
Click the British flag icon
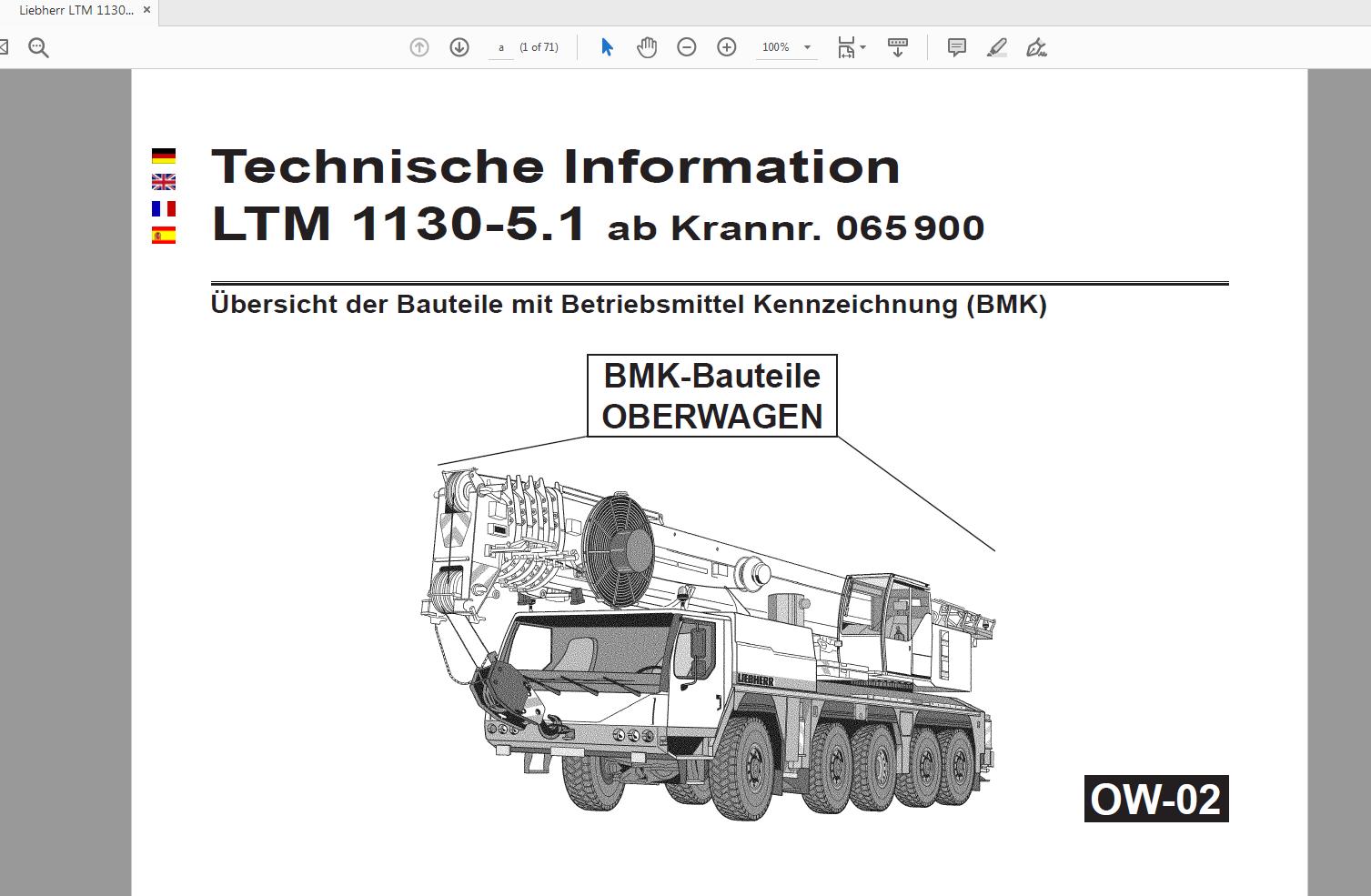point(164,182)
